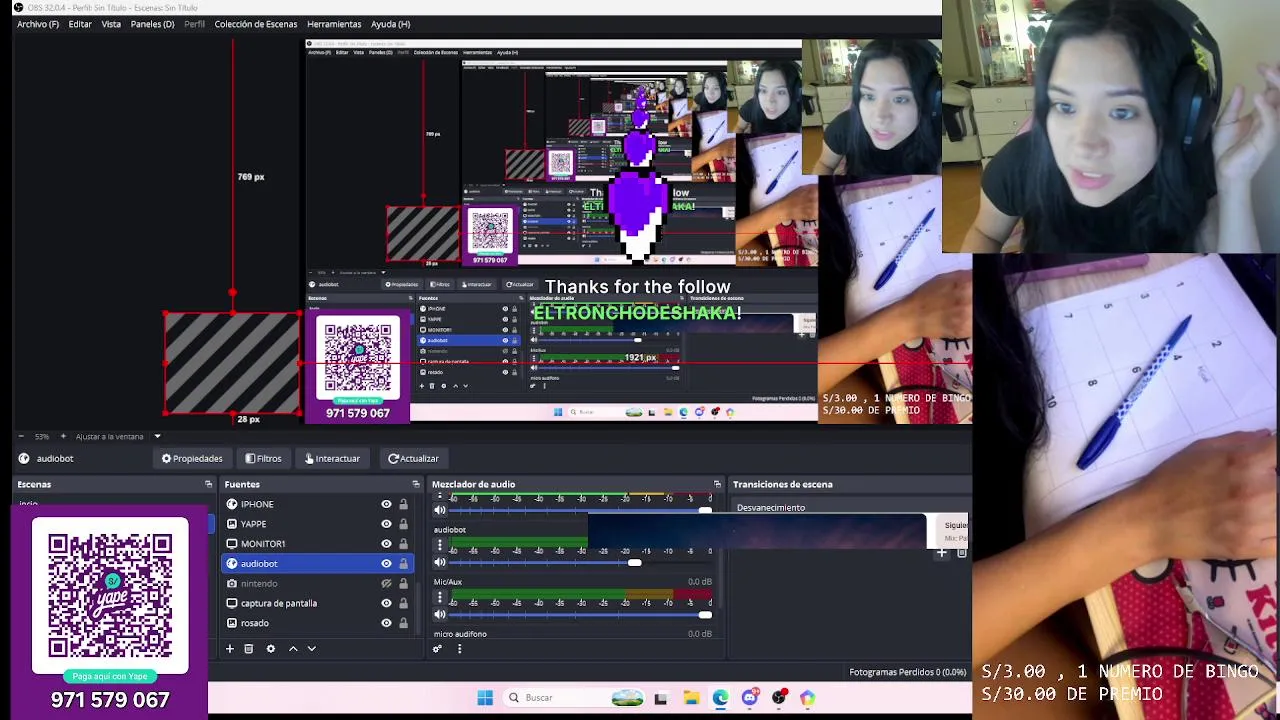The image size is (1280, 720).
Task: Open advanced audio properties gears icon
Action: (437, 649)
